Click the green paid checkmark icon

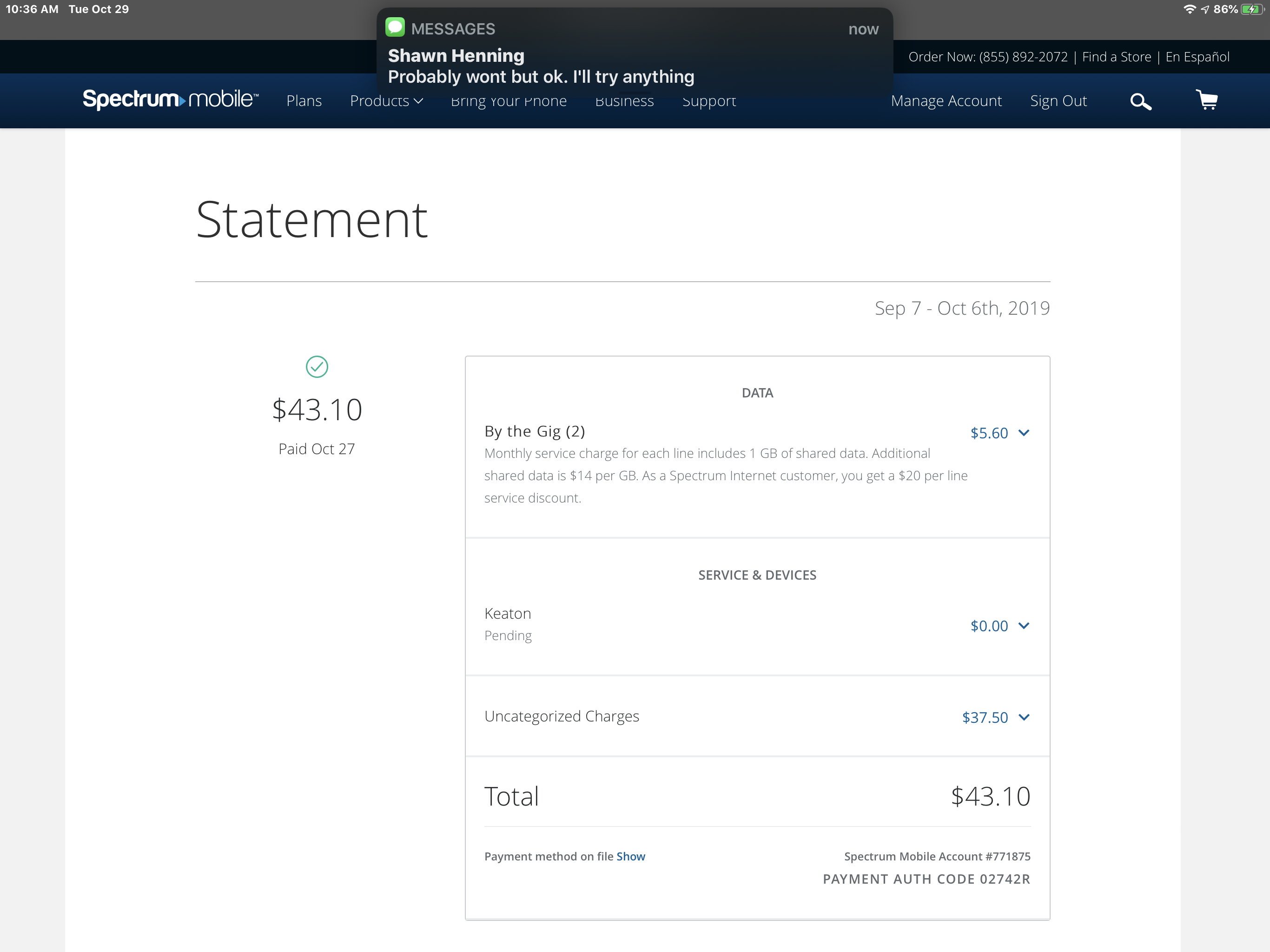pos(317,367)
